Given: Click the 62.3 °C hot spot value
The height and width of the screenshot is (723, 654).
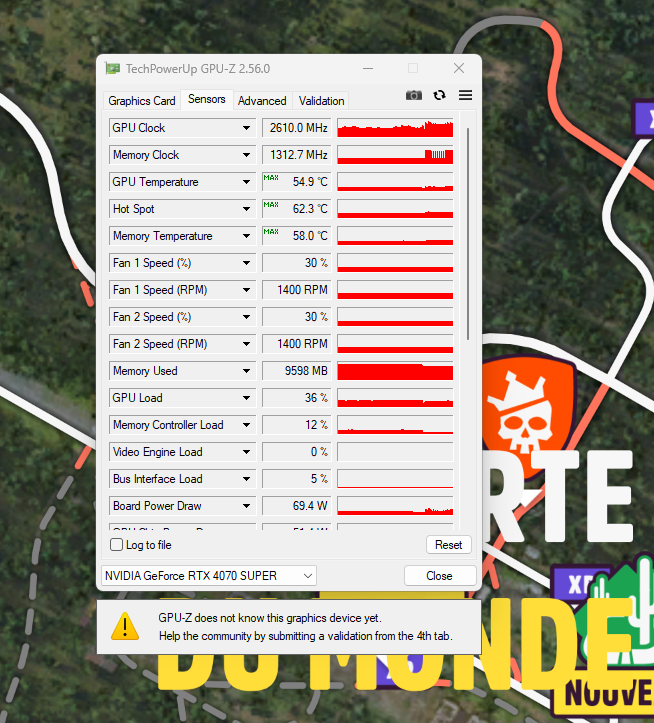Looking at the screenshot, I should [x=297, y=209].
